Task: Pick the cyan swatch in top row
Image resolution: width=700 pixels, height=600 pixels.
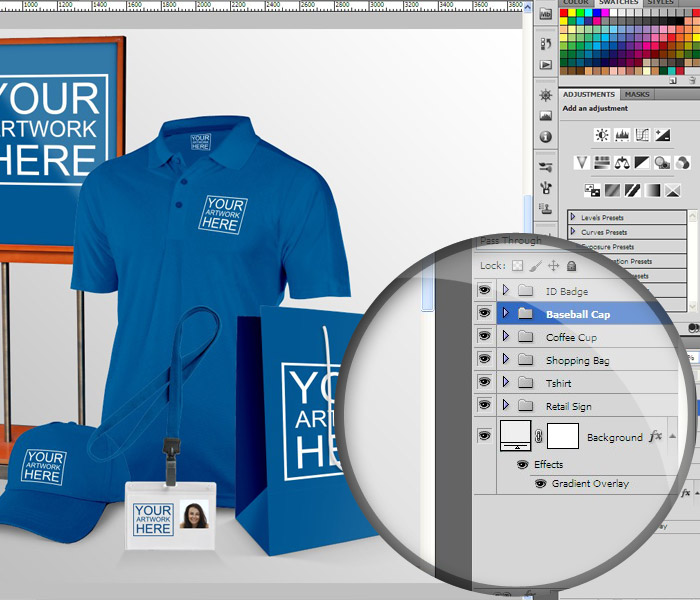Action: coord(588,13)
